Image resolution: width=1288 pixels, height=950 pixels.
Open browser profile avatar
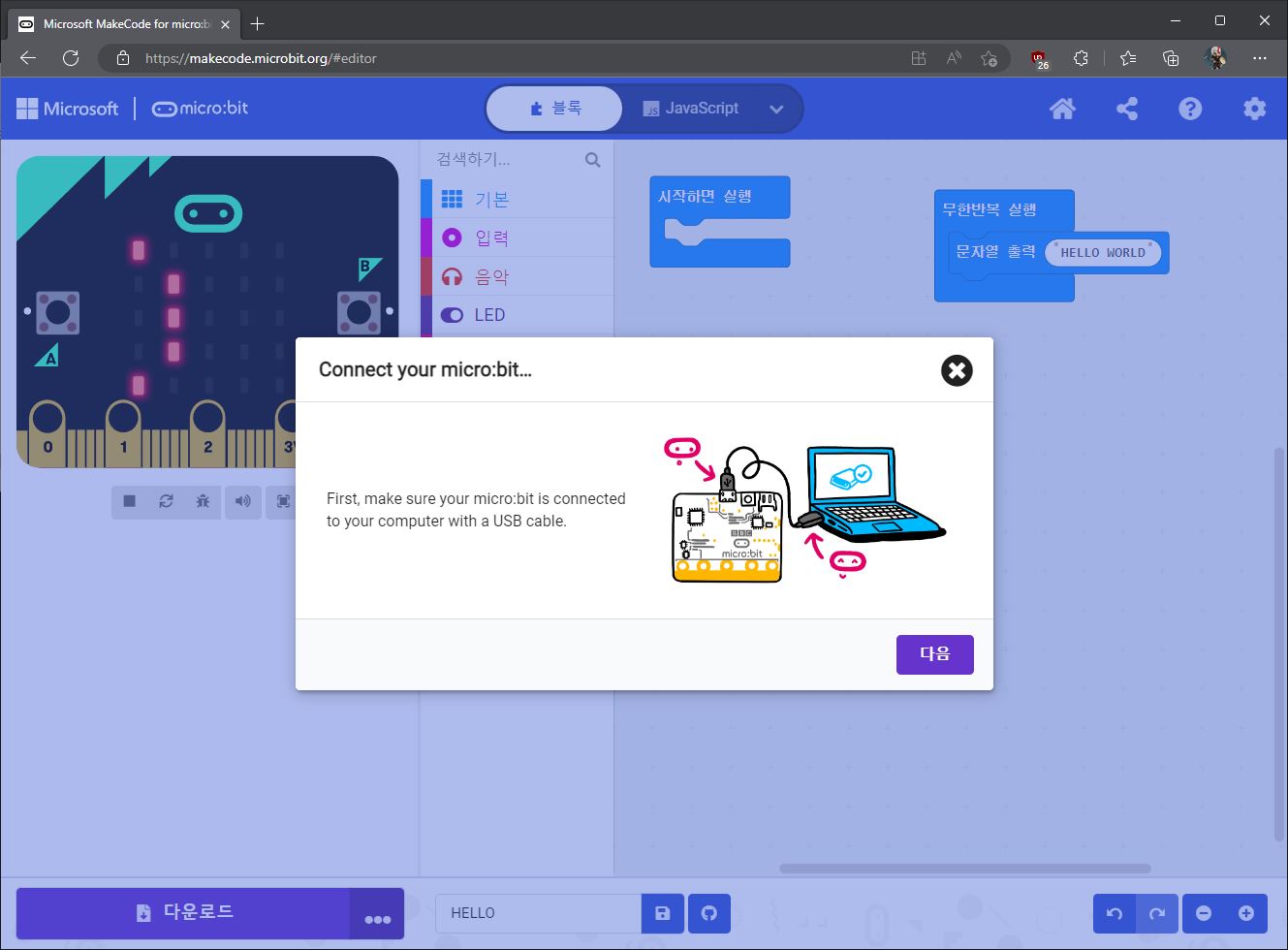tap(1215, 58)
